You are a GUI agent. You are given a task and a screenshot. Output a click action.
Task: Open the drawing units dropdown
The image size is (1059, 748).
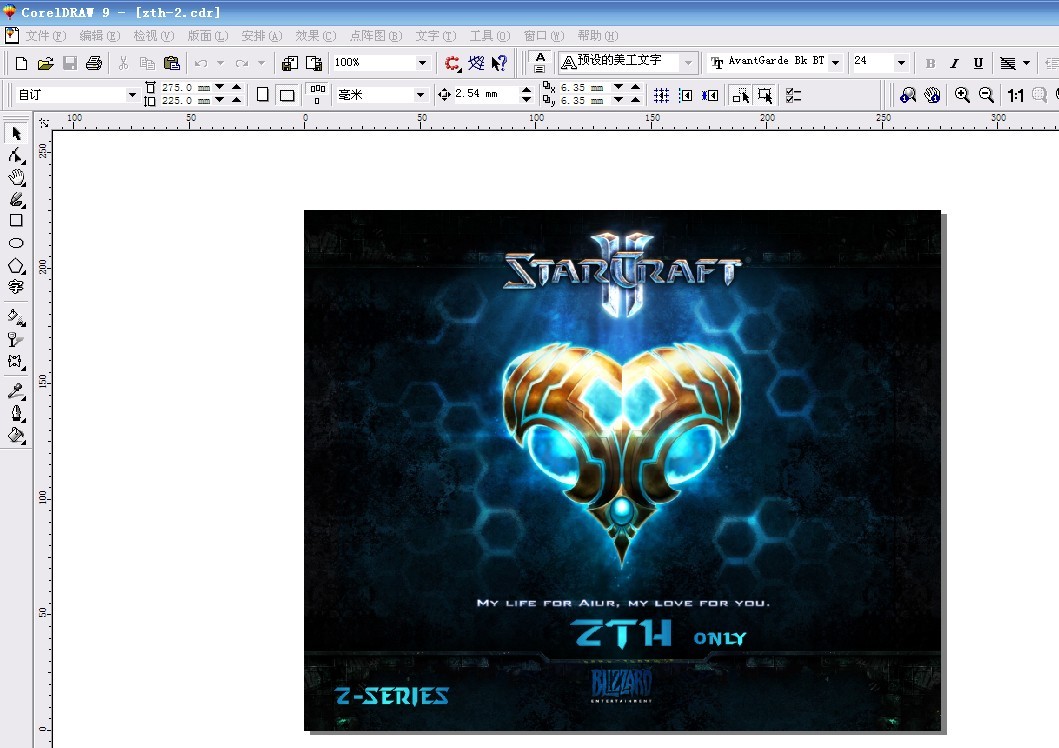pyautogui.click(x=420, y=95)
